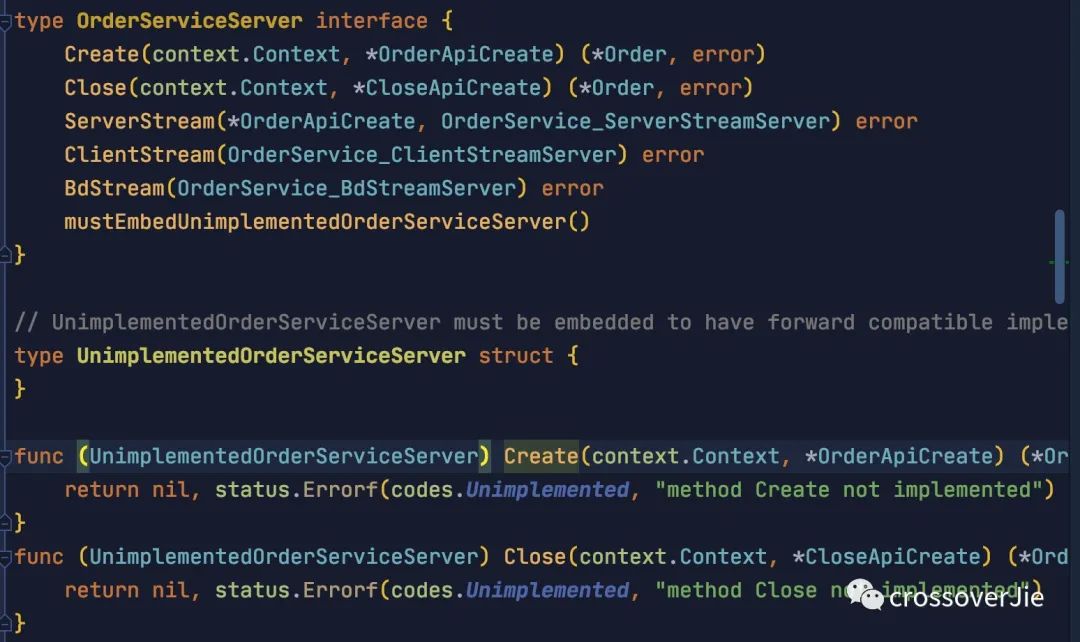Viewport: 1080px width, 642px height.
Task: Click the Close function closing brace fold icon
Action: click(6, 623)
